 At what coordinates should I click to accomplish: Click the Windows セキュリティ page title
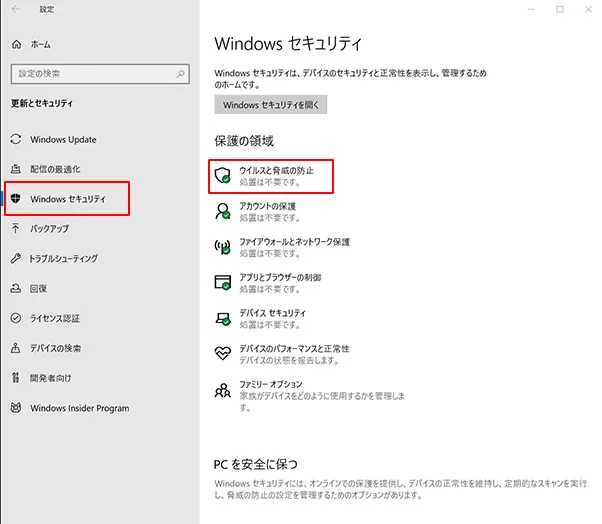click(x=288, y=43)
